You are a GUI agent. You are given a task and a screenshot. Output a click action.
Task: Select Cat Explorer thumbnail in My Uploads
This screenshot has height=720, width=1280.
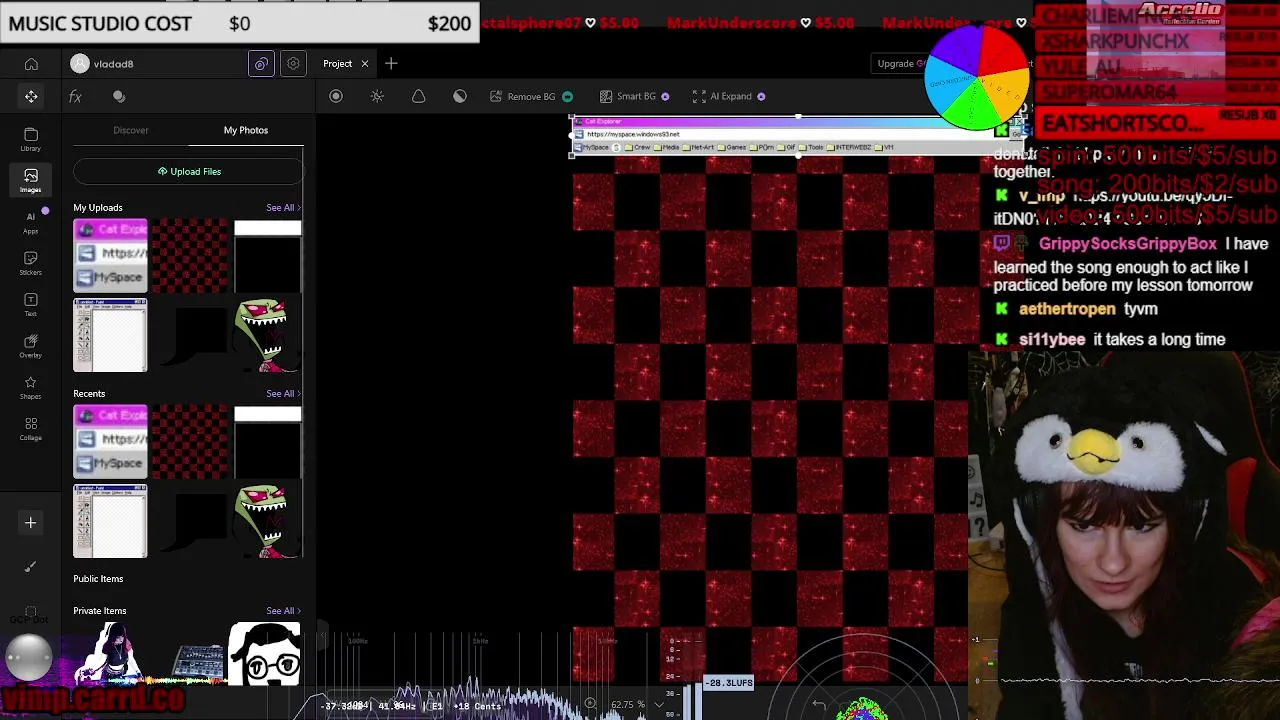[110, 255]
